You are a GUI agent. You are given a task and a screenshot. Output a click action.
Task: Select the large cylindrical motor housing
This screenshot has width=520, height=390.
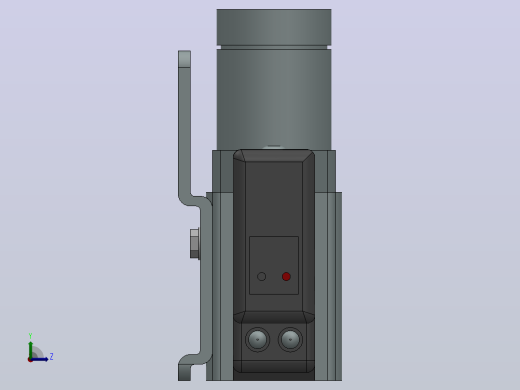[274, 79]
